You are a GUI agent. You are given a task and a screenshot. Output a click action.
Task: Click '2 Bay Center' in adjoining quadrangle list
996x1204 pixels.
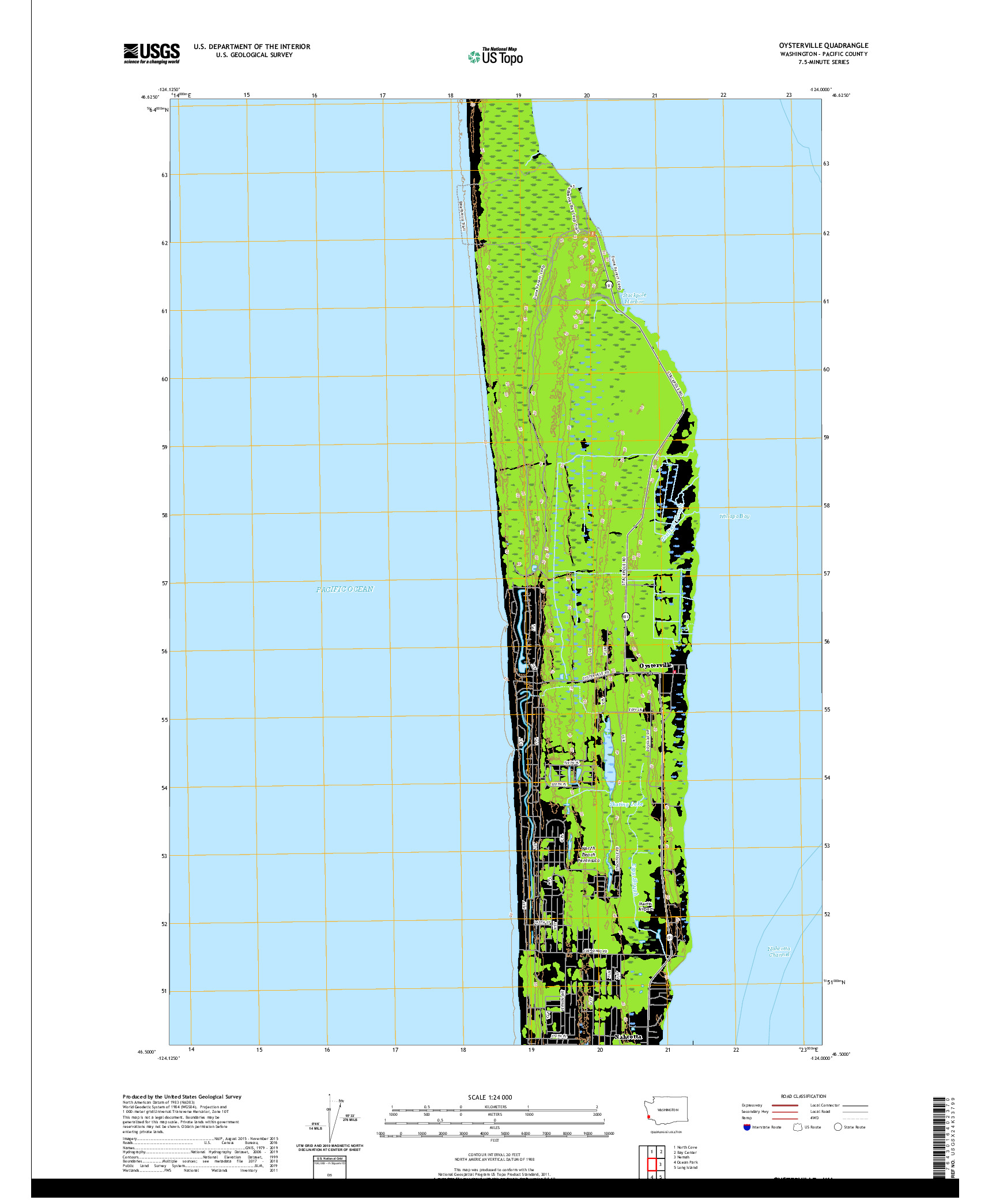[x=685, y=1153]
